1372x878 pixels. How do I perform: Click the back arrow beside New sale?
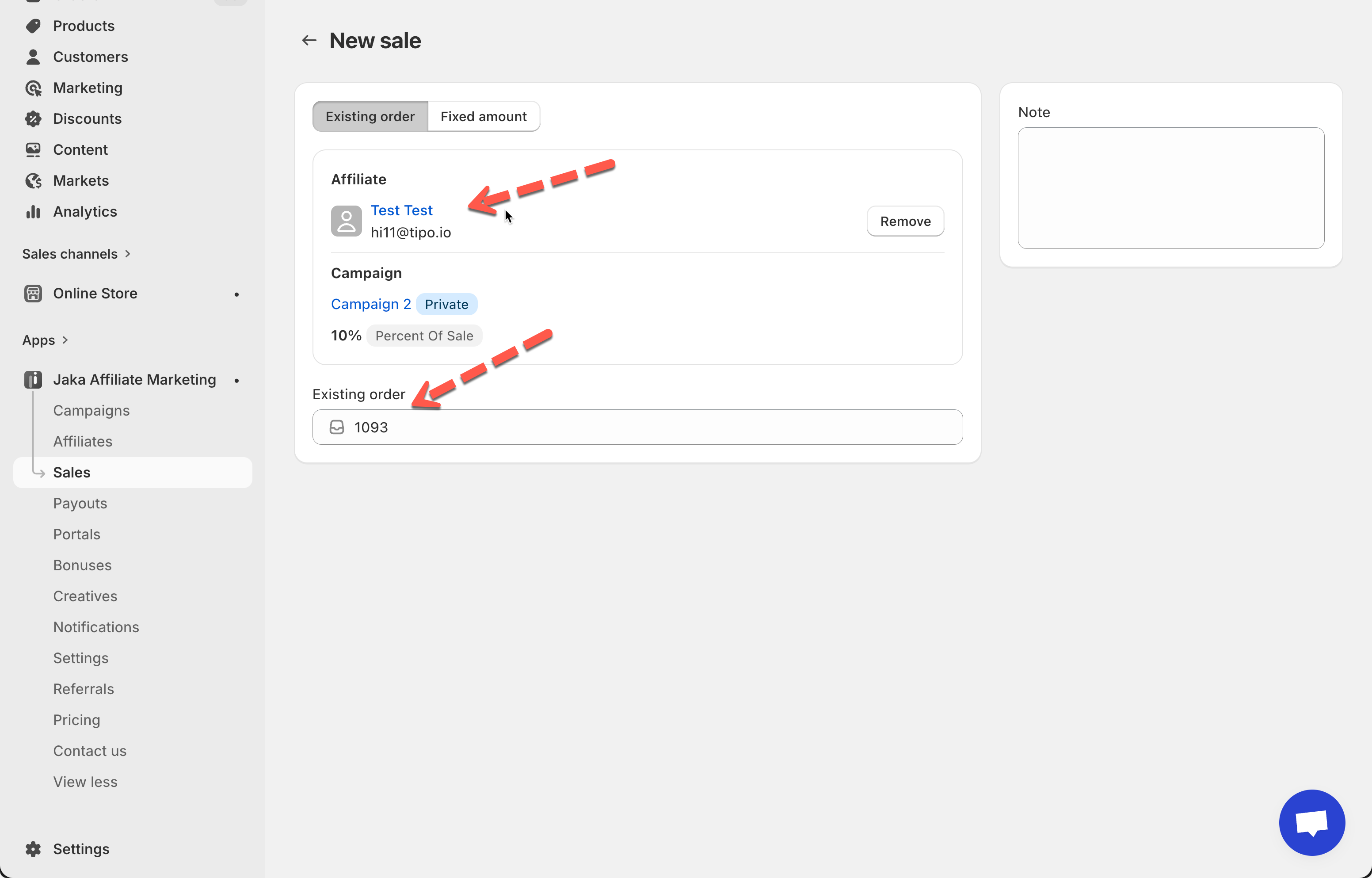(x=309, y=41)
